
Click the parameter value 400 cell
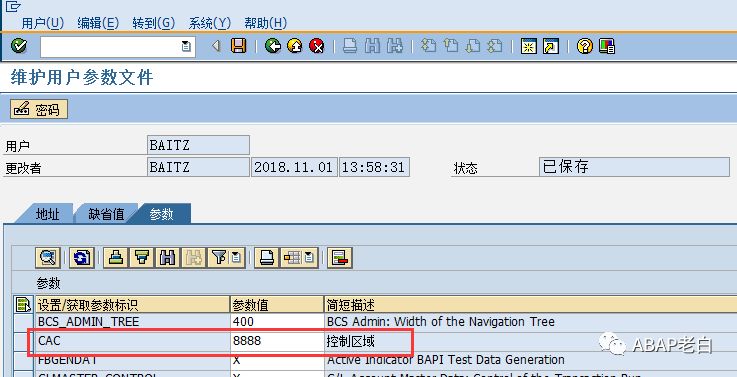click(x=277, y=322)
